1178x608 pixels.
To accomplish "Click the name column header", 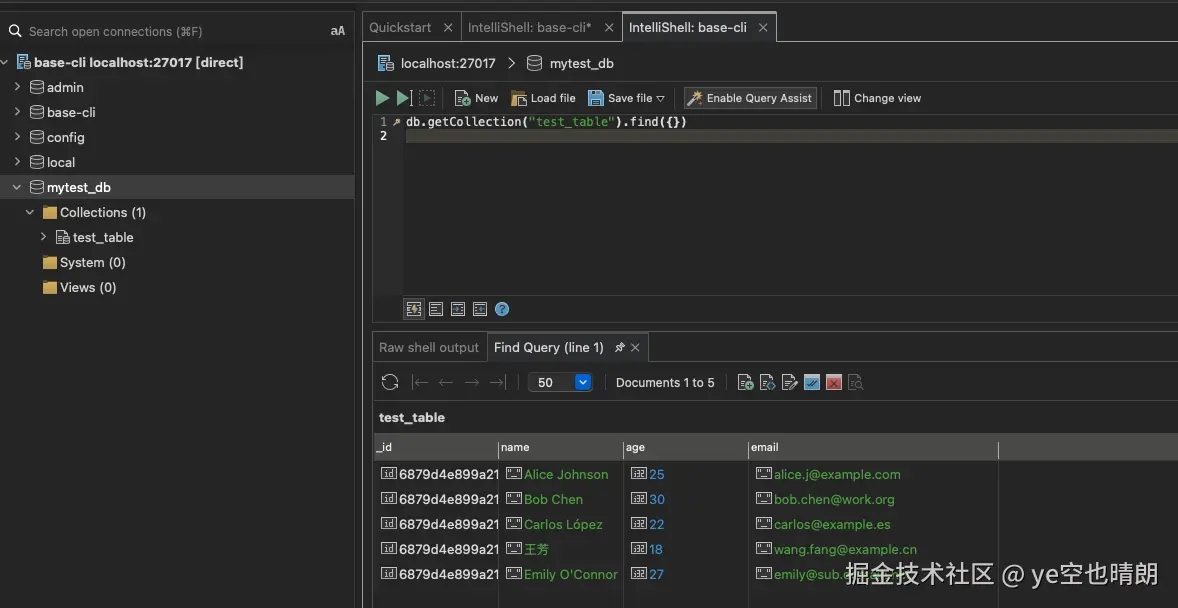I will [x=560, y=447].
